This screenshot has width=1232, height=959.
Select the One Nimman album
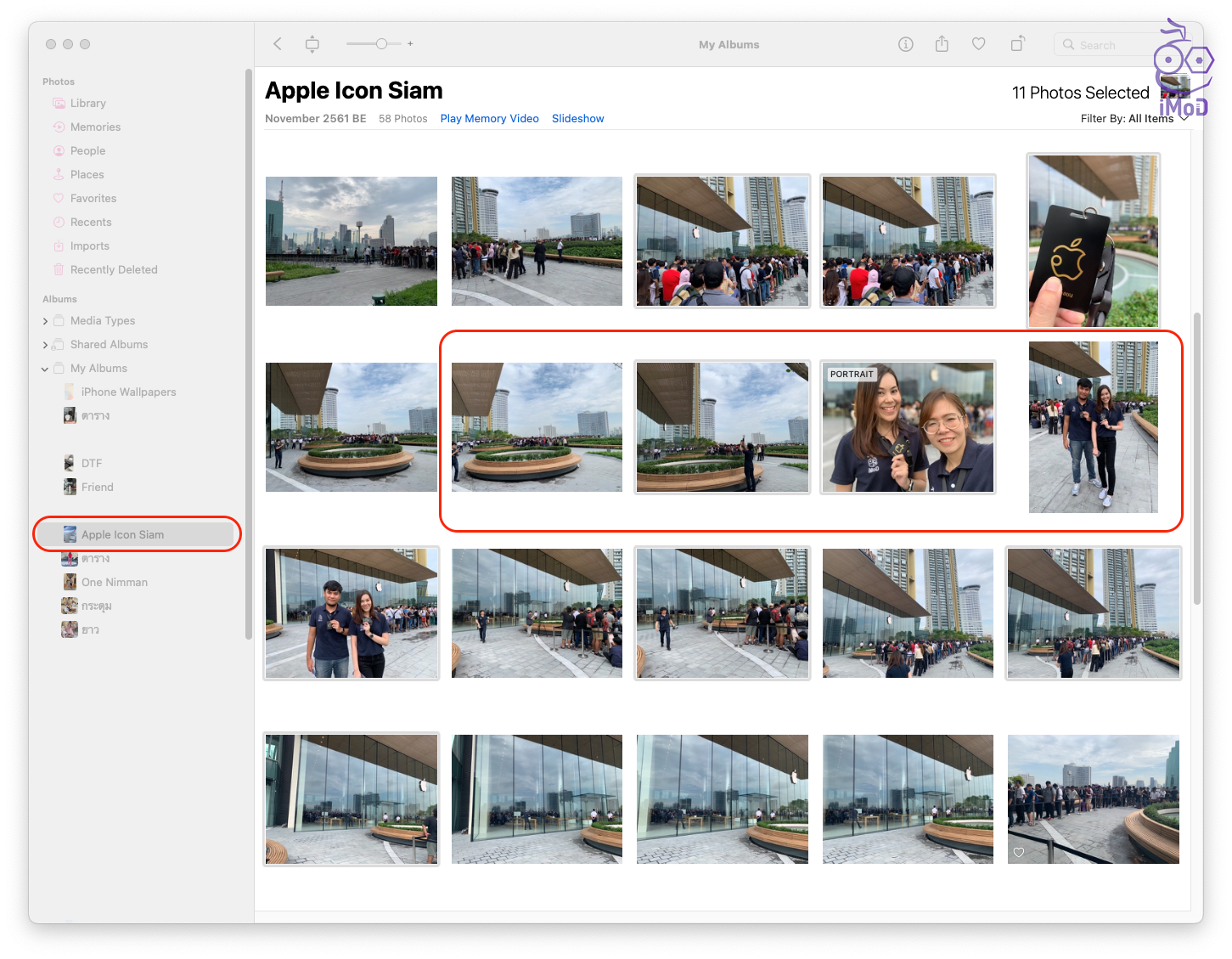coord(114,583)
